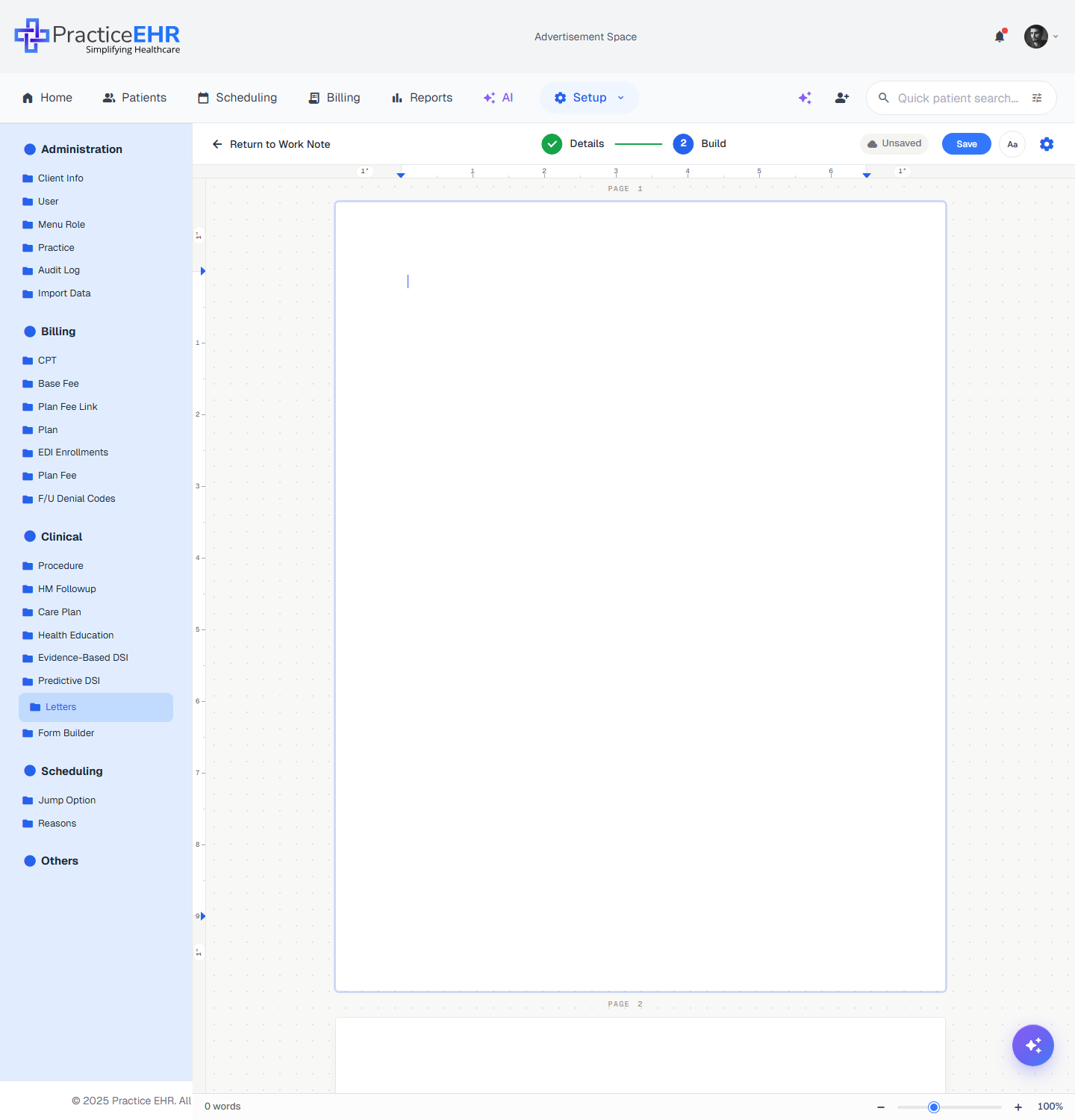Open the AI menu item

tap(498, 98)
